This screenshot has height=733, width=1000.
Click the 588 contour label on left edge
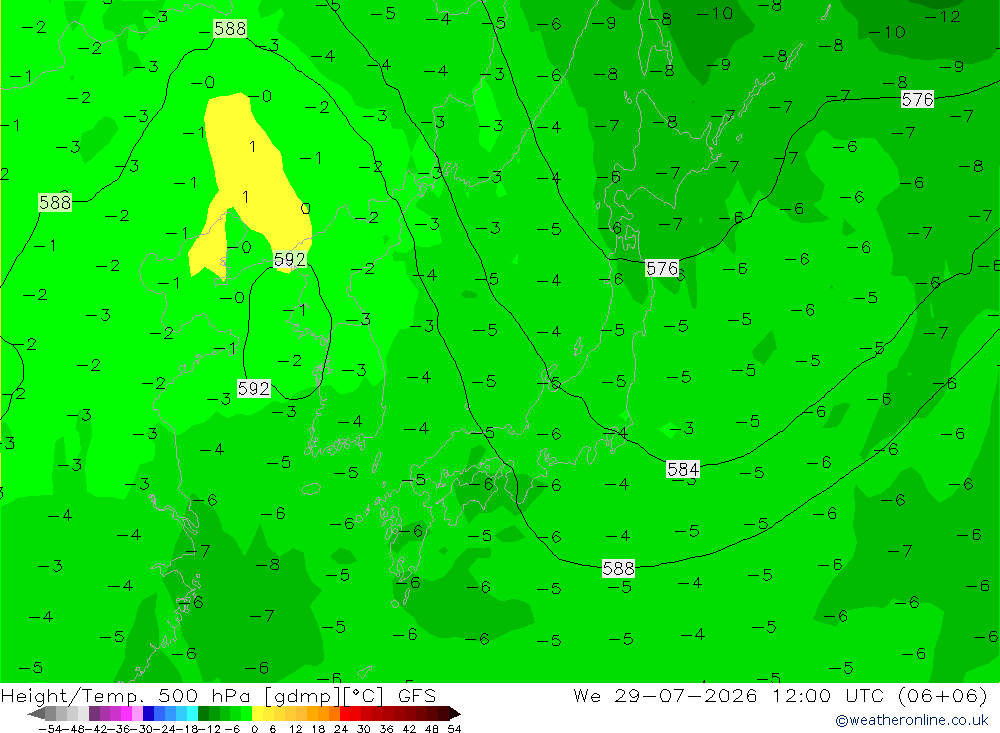click(55, 202)
